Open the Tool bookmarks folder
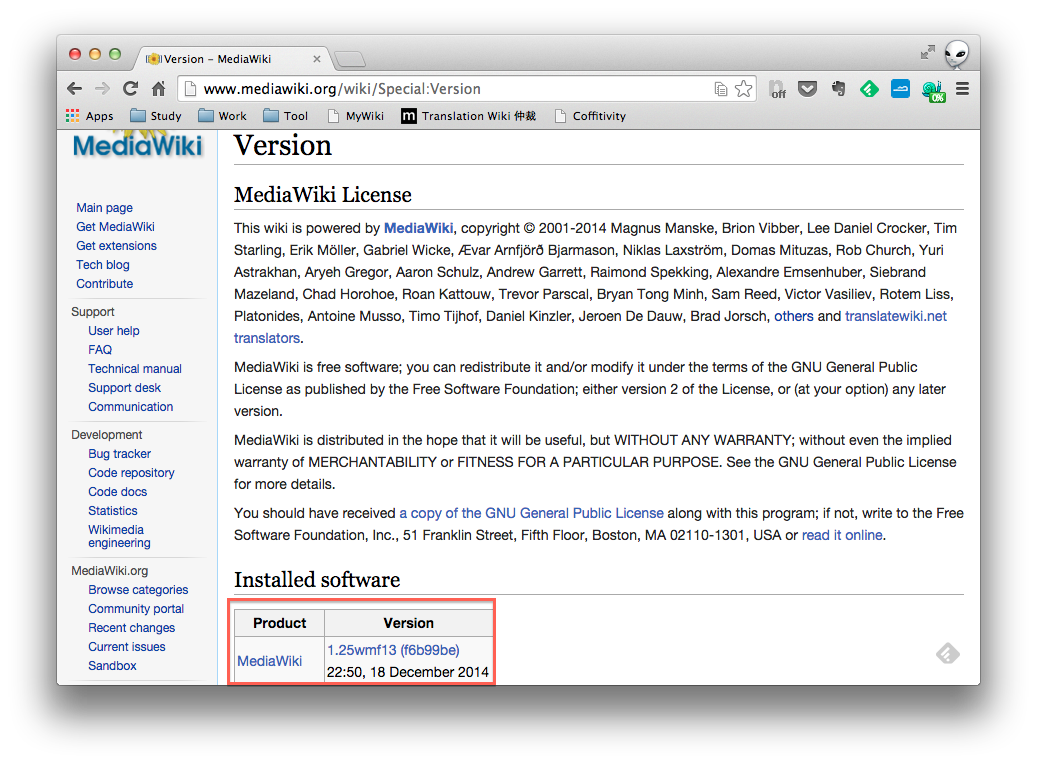Image resolution: width=1037 pixels, height=764 pixels. (x=286, y=116)
